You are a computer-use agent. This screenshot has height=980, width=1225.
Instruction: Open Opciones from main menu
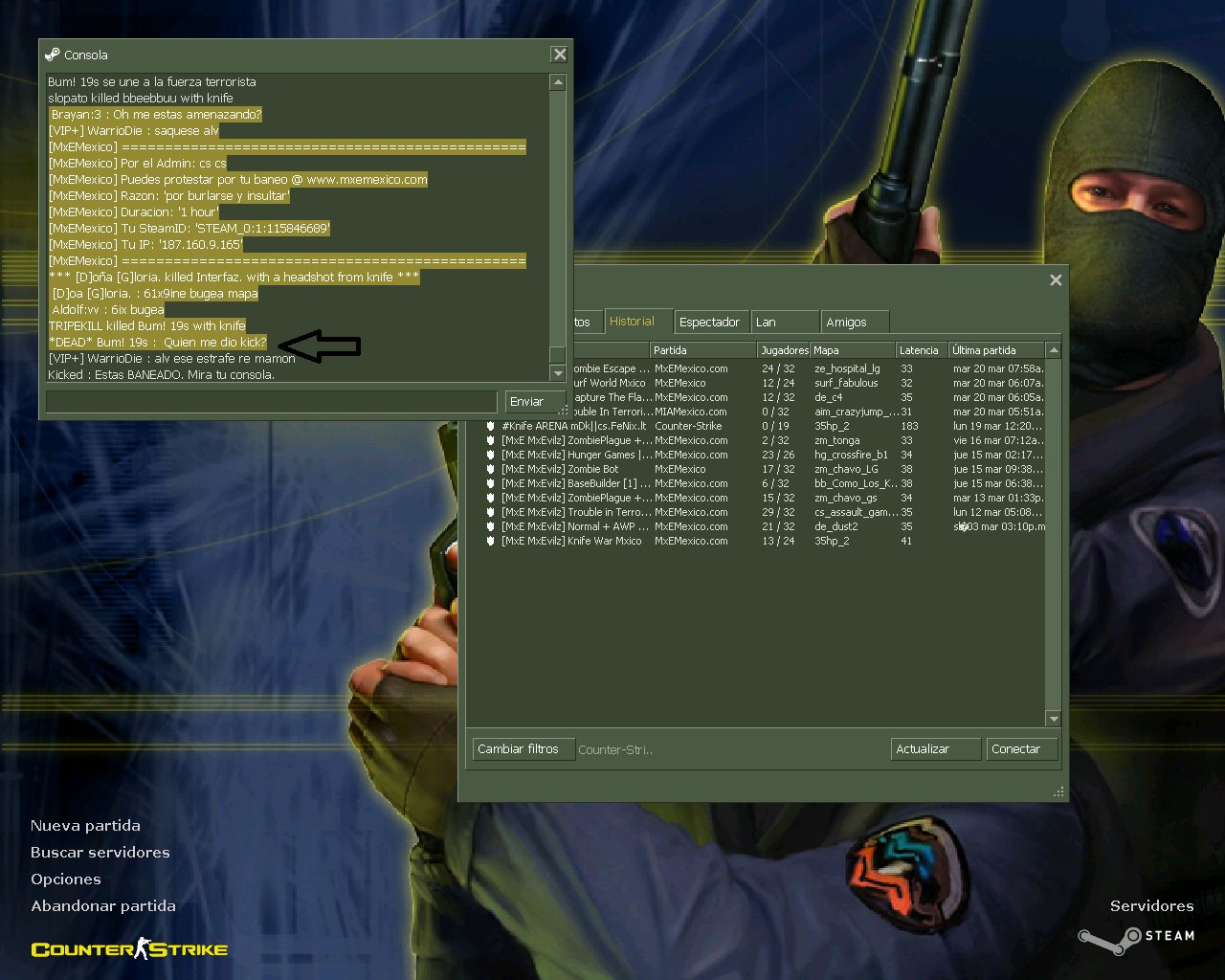[x=65, y=879]
